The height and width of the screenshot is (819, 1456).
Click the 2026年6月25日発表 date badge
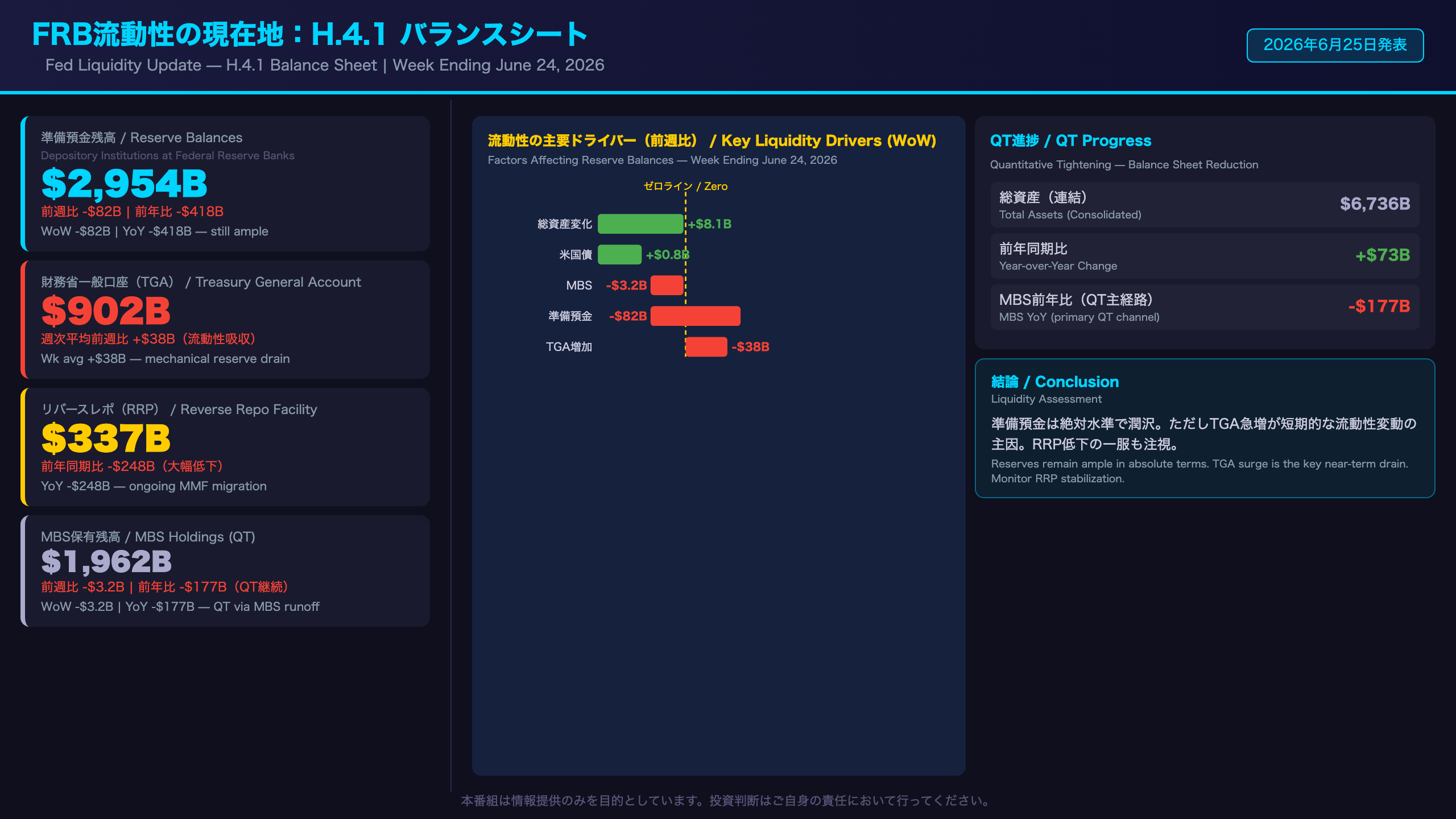coord(1335,45)
